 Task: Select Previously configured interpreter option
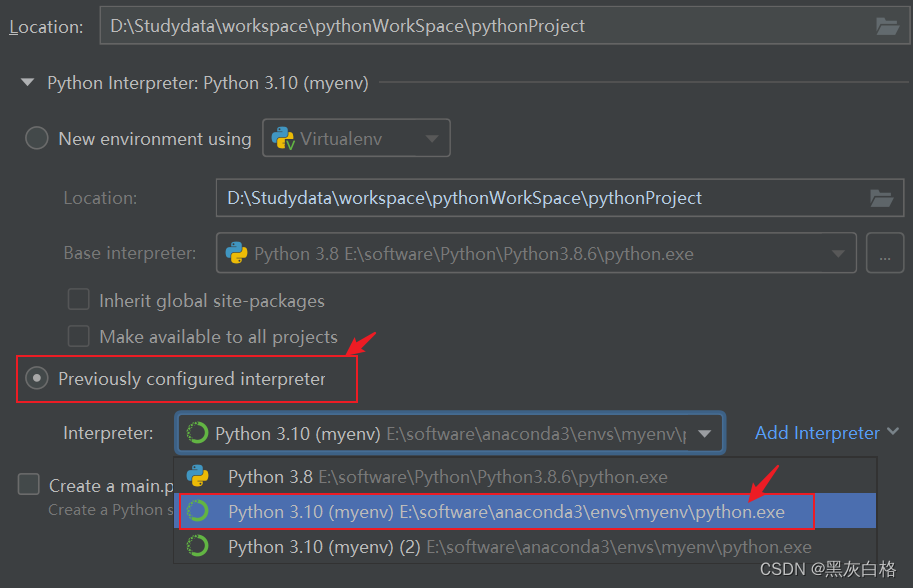(x=36, y=378)
